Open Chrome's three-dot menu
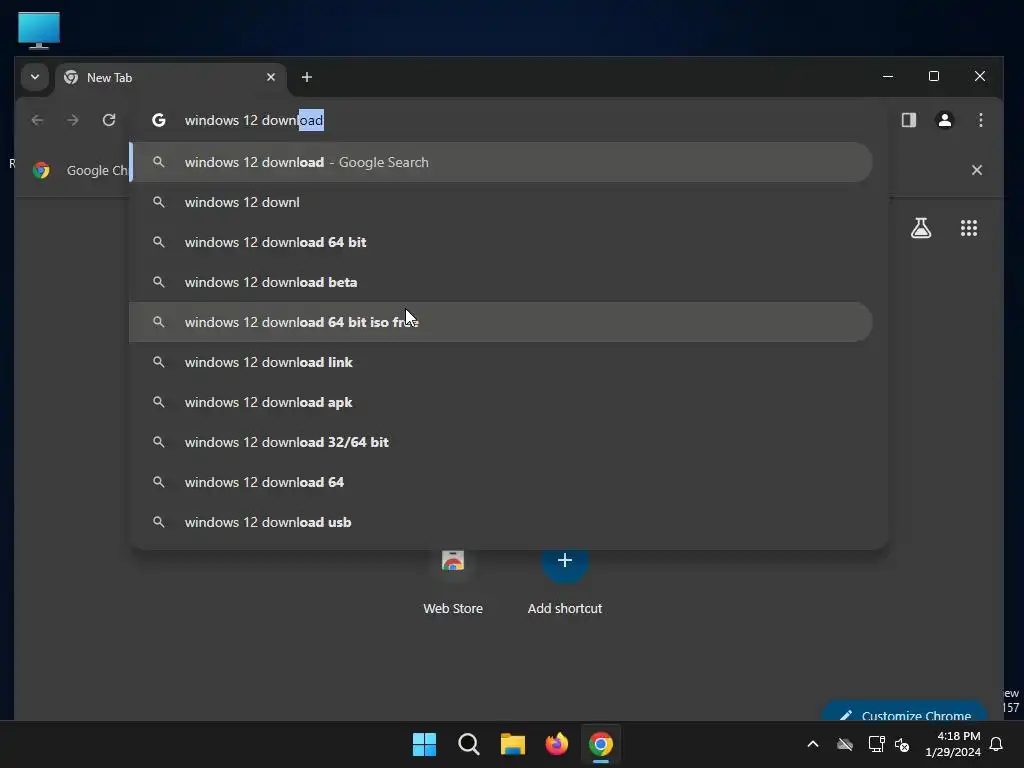This screenshot has height=768, width=1024. 981,120
